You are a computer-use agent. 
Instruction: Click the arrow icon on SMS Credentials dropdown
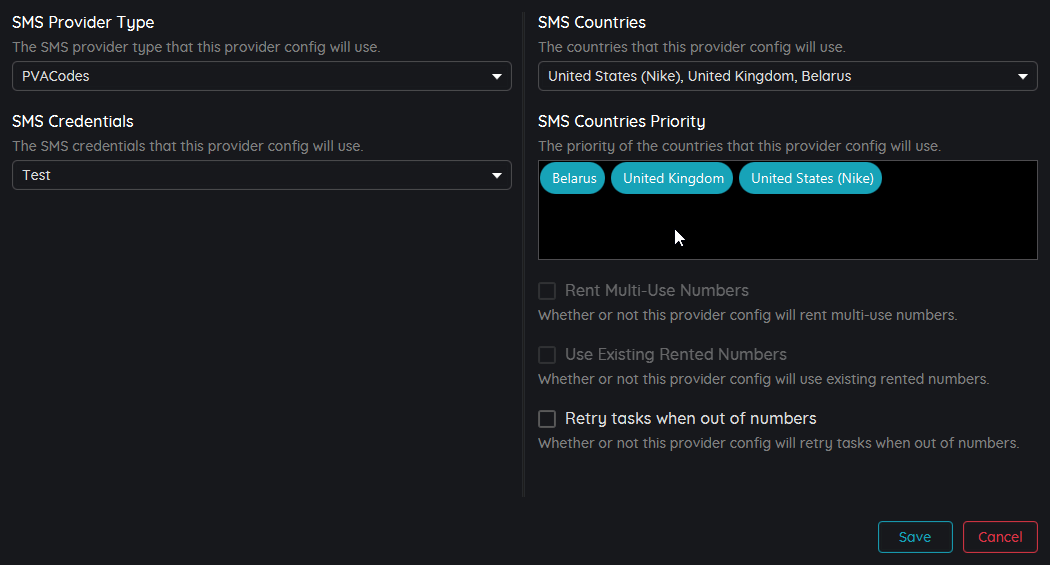point(497,176)
